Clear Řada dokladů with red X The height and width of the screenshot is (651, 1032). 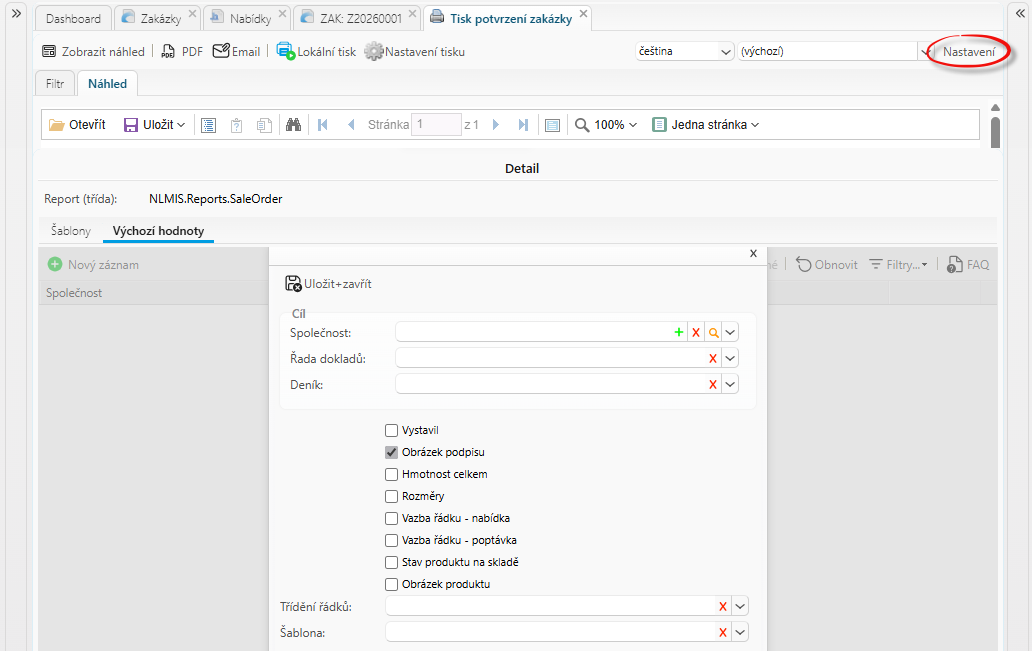point(713,359)
